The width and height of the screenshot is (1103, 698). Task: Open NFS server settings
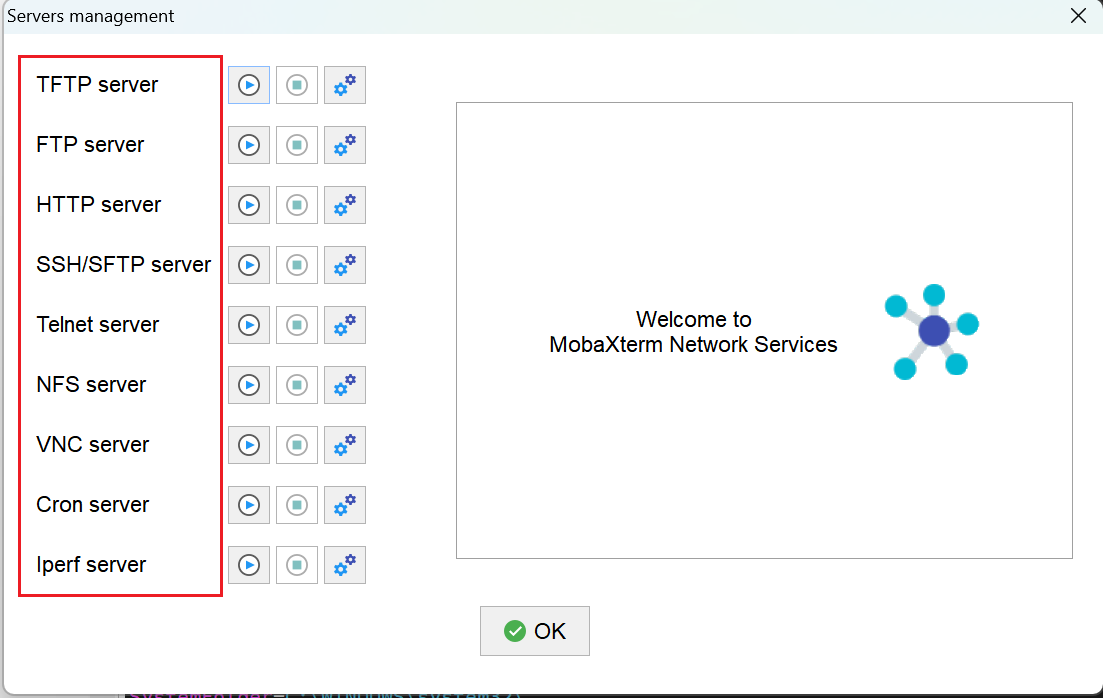coord(345,385)
